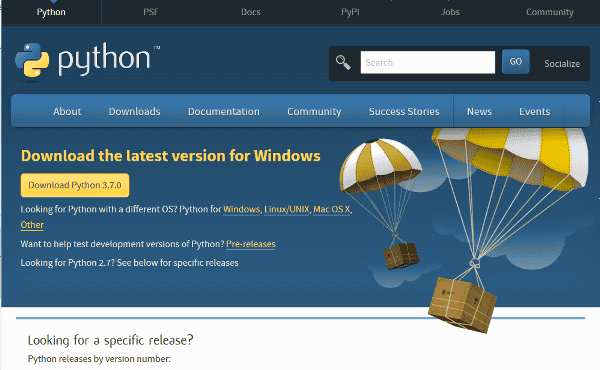This screenshot has height=370, width=600.
Task: Click the GO search button
Action: click(x=515, y=62)
